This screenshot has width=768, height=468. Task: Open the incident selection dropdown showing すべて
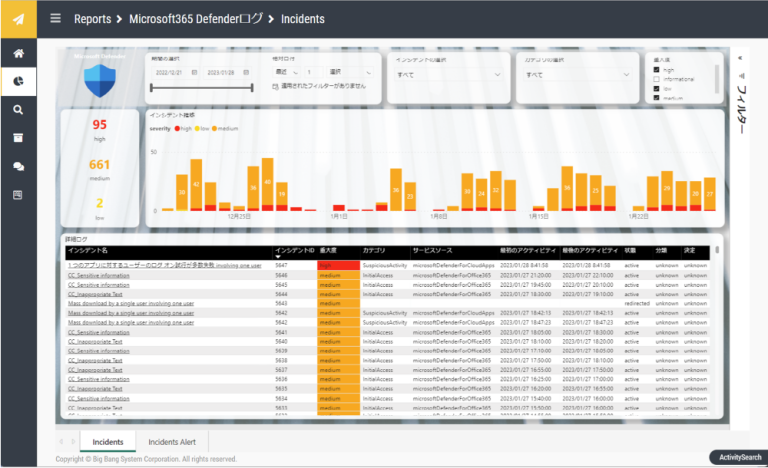450,74
